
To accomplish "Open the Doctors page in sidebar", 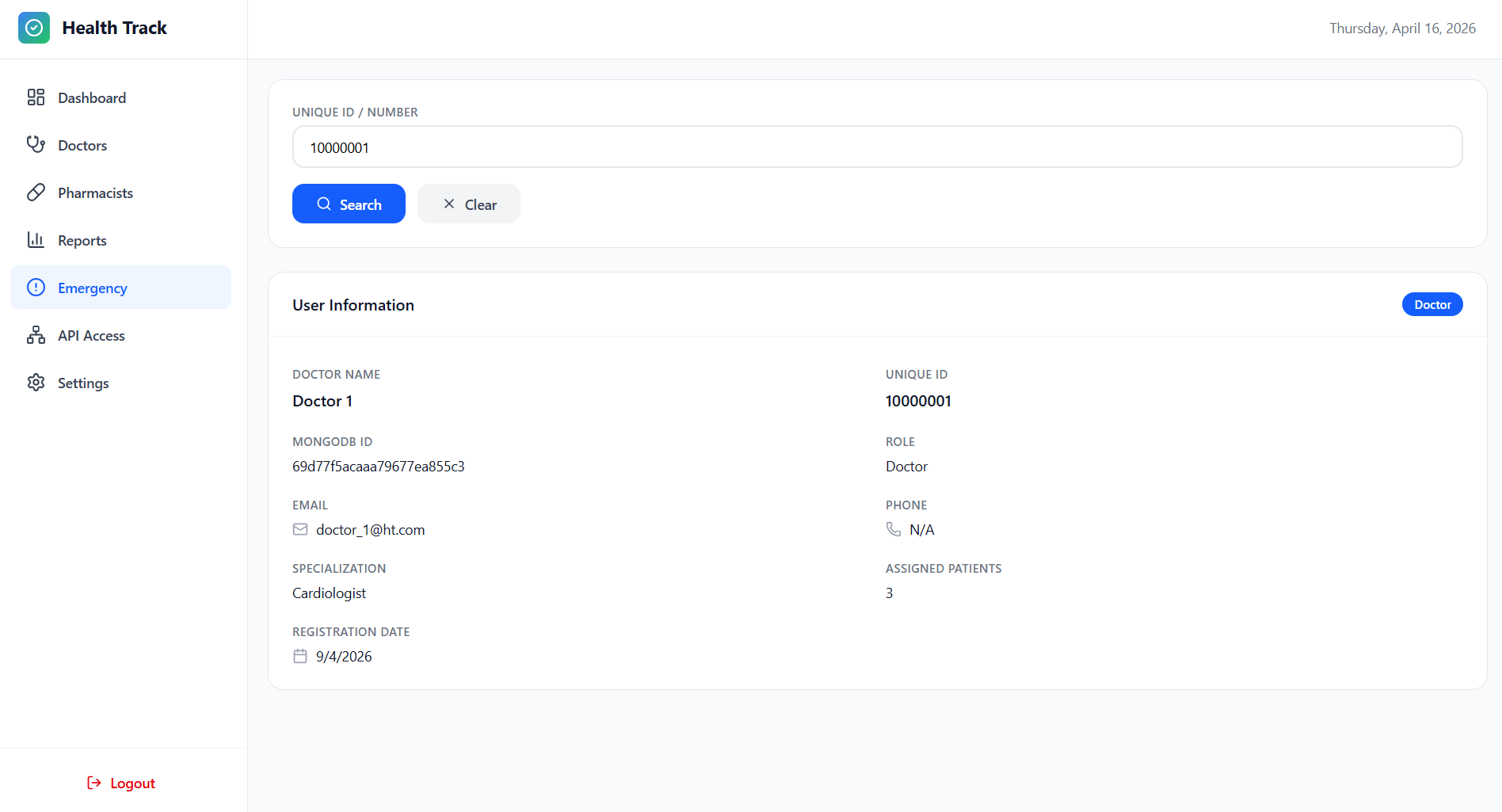I will click(x=82, y=145).
